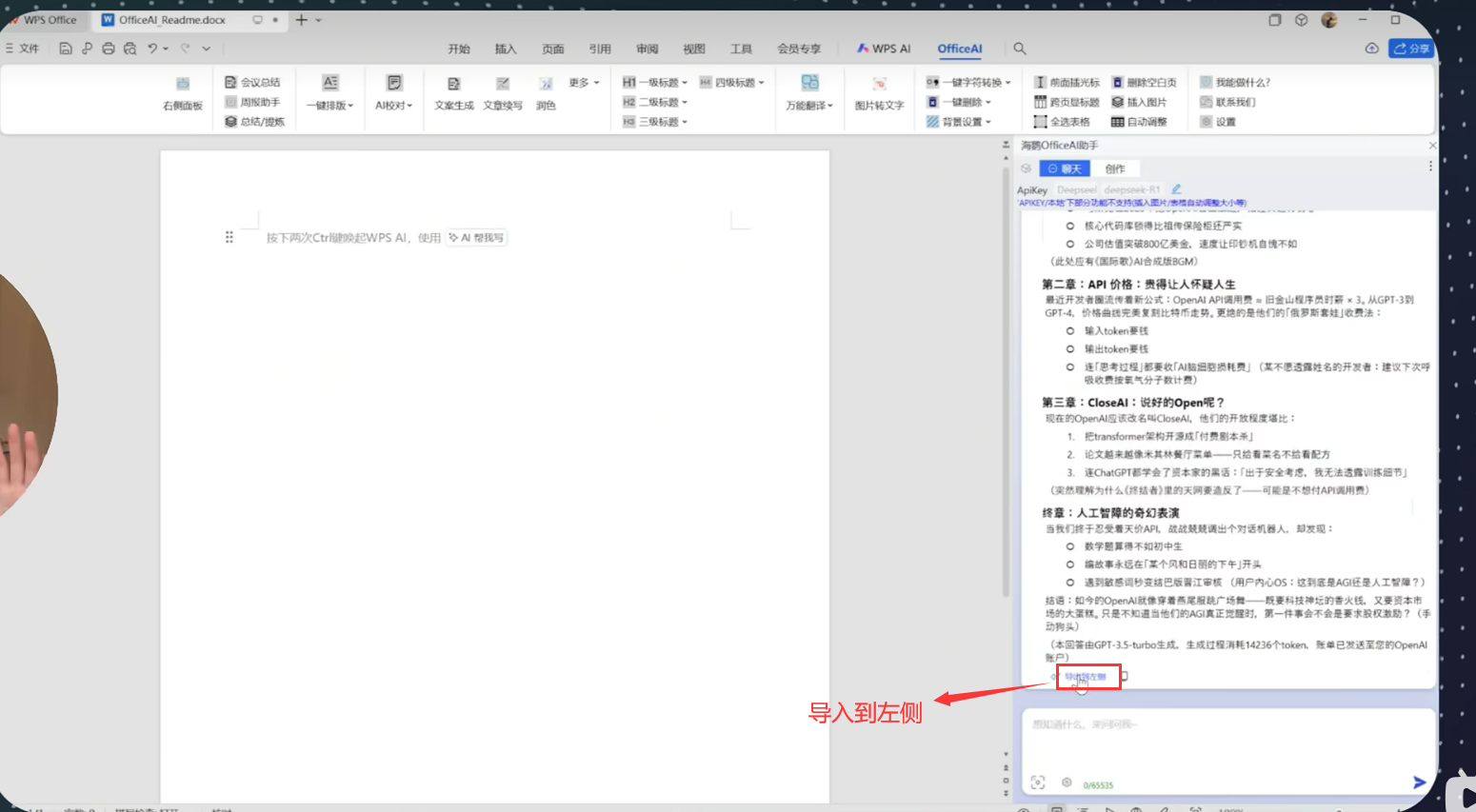Open the 背景设置 background settings dropdown
The width and height of the screenshot is (1476, 812).
pos(959,122)
